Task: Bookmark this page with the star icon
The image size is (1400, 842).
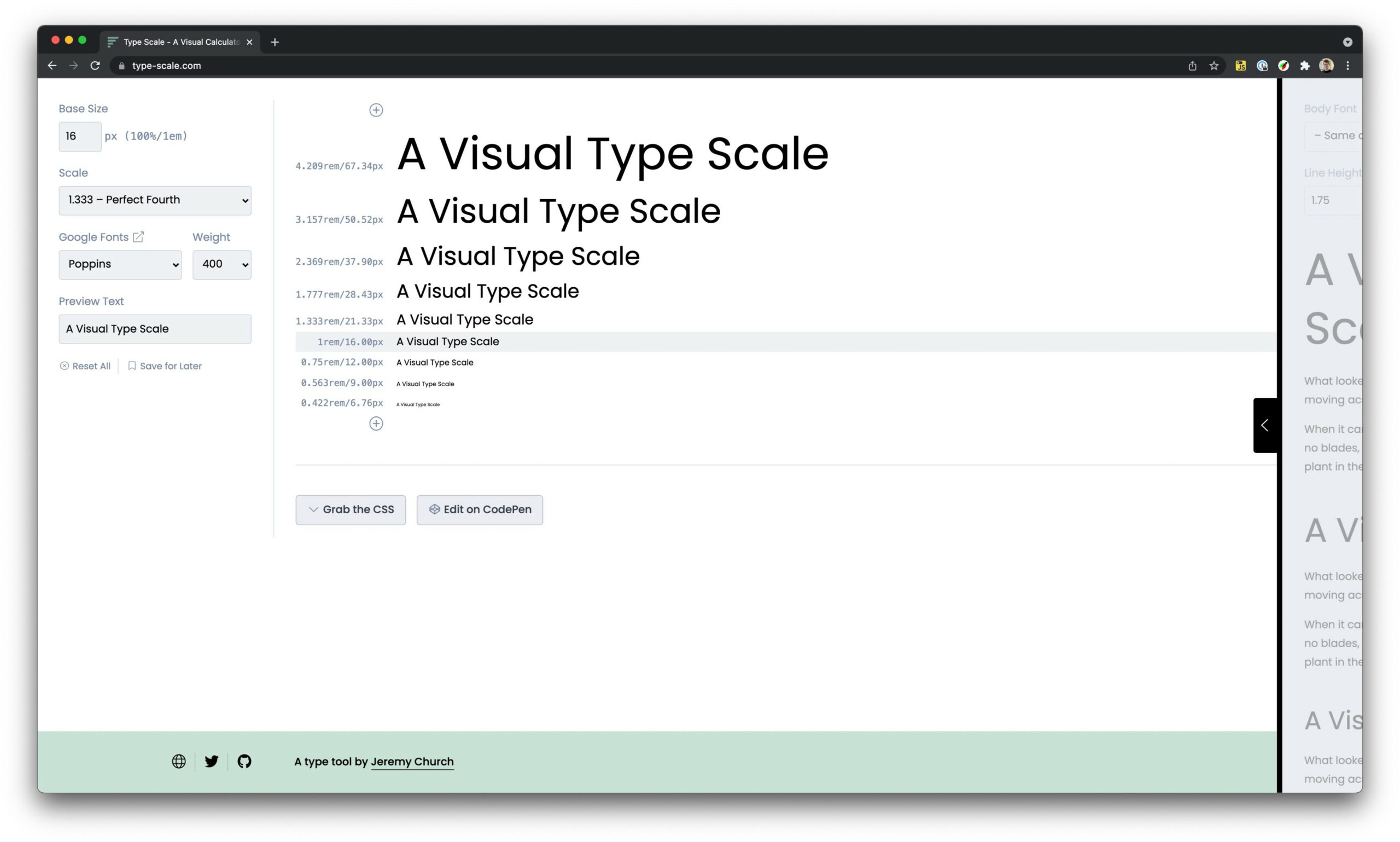Action: click(x=1214, y=66)
